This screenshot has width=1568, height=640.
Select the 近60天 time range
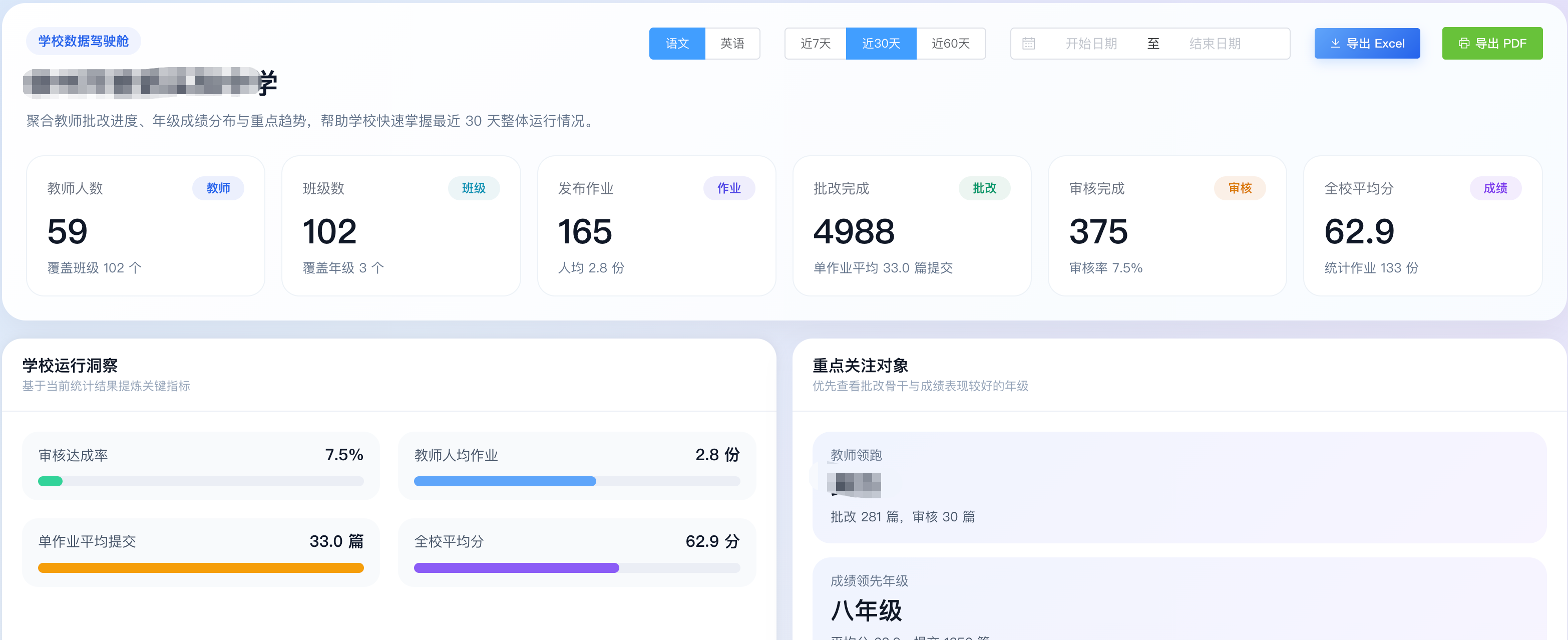pos(950,43)
